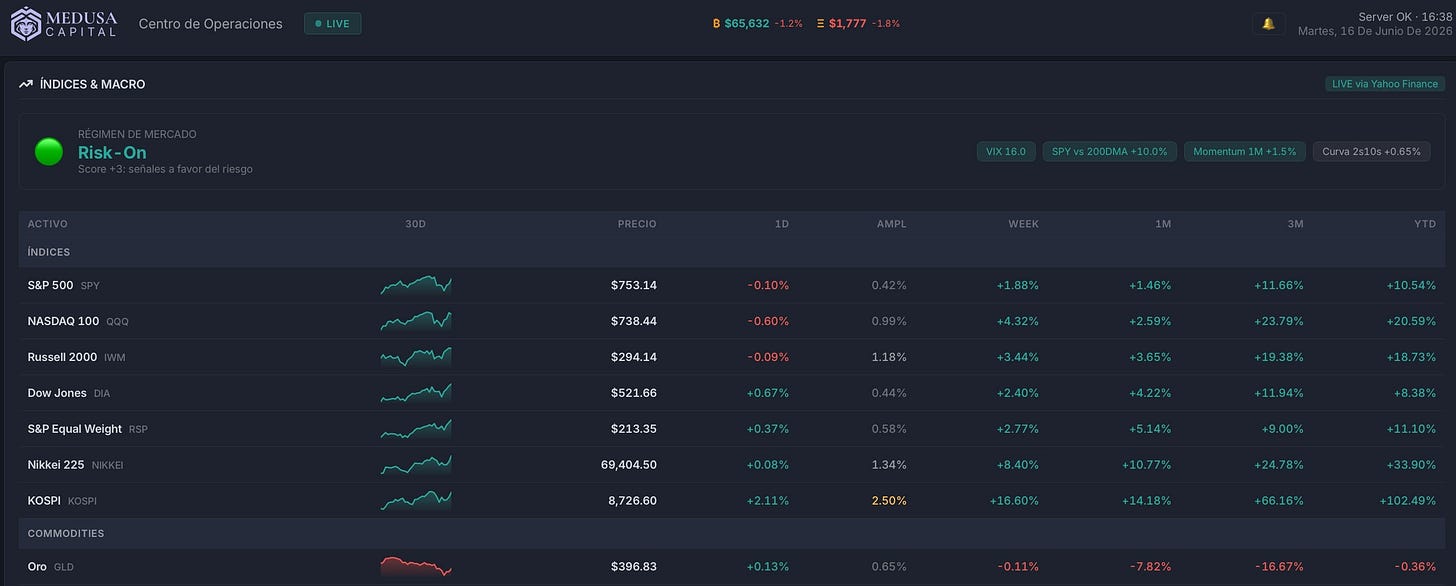Select the Momentum 1M +1.5% chip
The image size is (1456, 586).
pos(1245,151)
